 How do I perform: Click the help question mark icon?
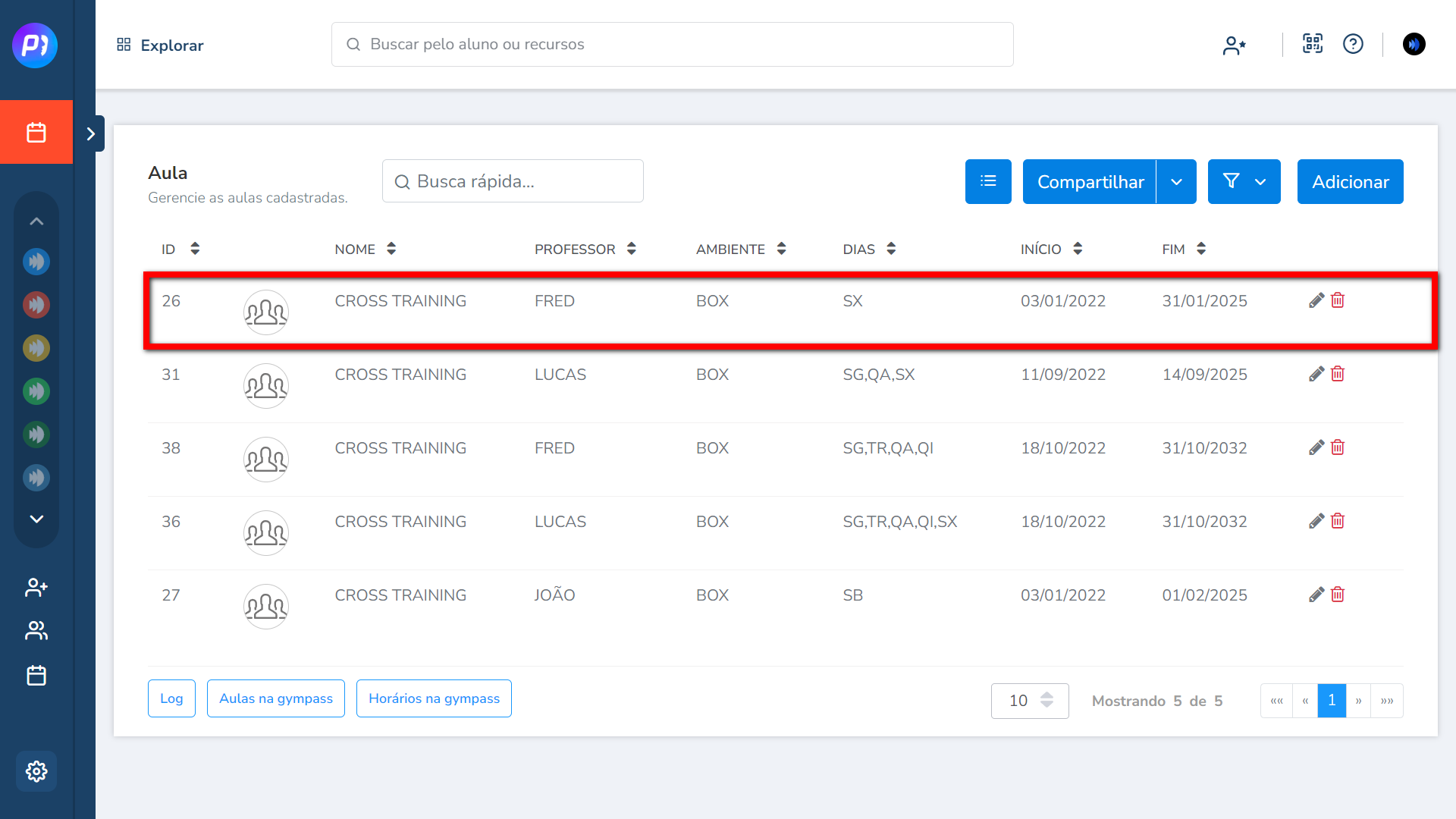1353,44
